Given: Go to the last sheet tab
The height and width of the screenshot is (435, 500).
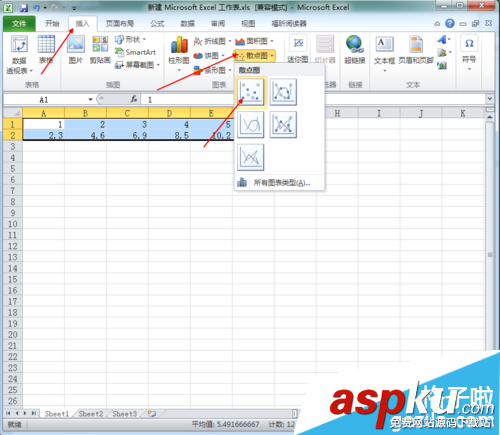Looking at the screenshot, I should click(34, 413).
